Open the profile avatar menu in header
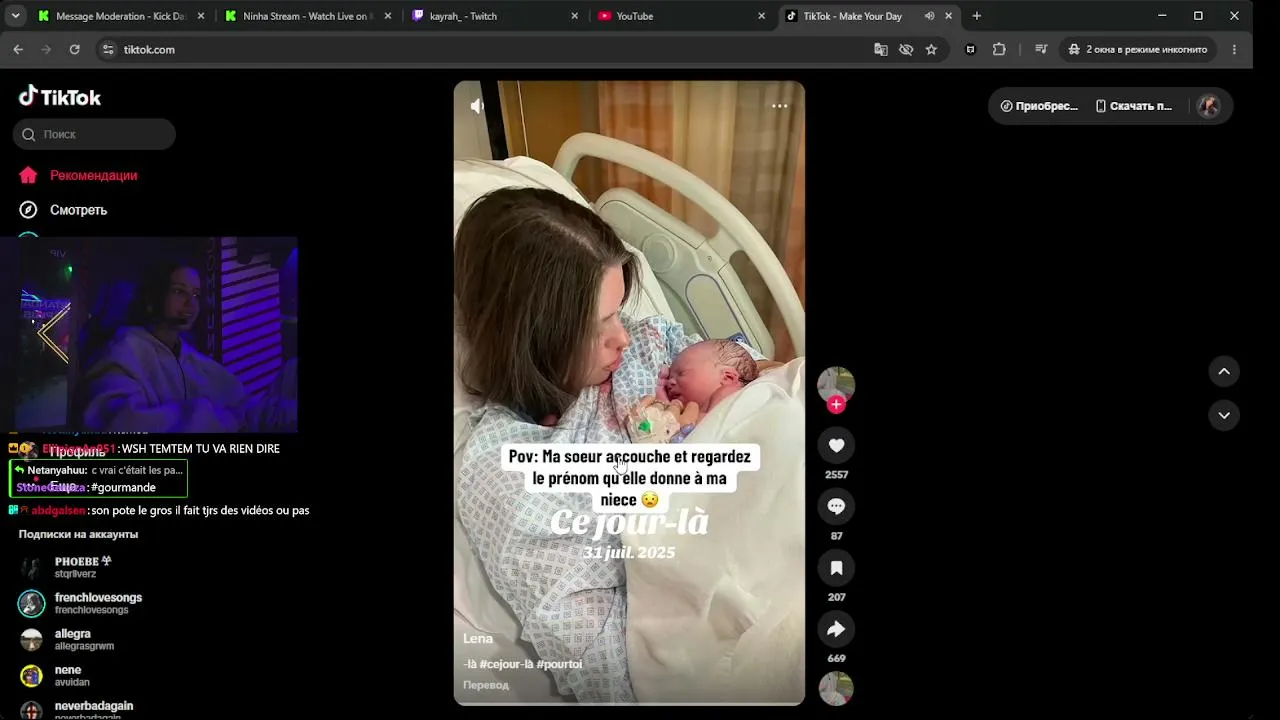 point(1209,106)
